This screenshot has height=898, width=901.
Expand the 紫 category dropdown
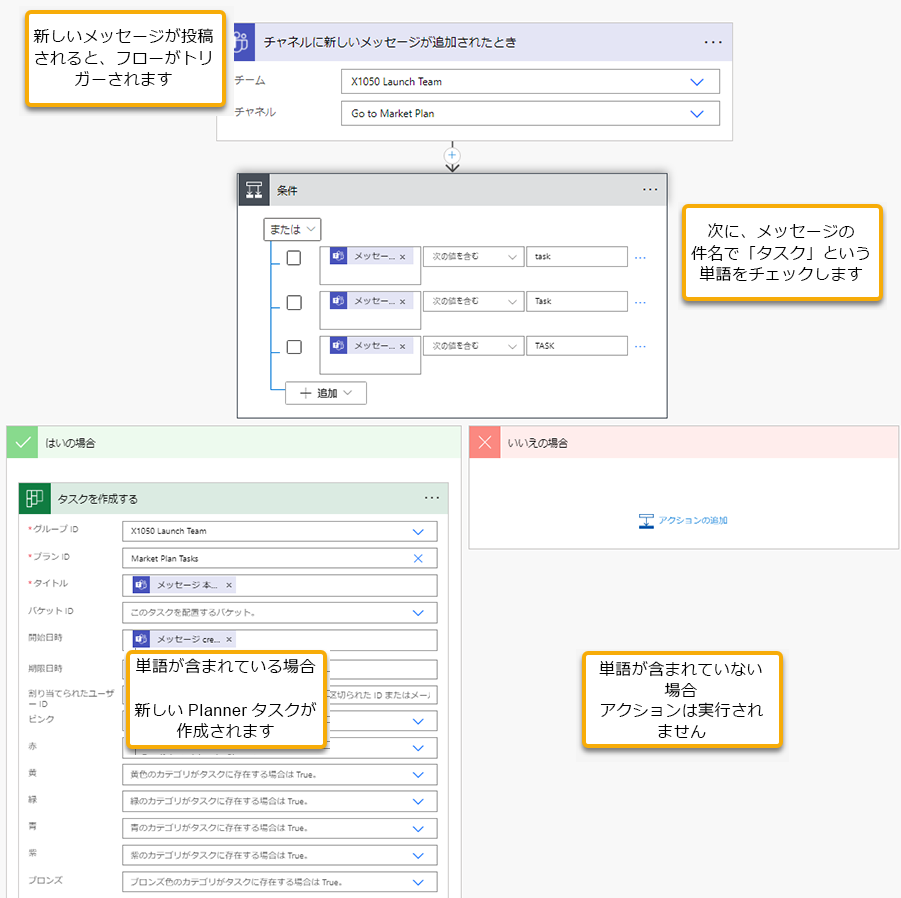click(x=418, y=855)
